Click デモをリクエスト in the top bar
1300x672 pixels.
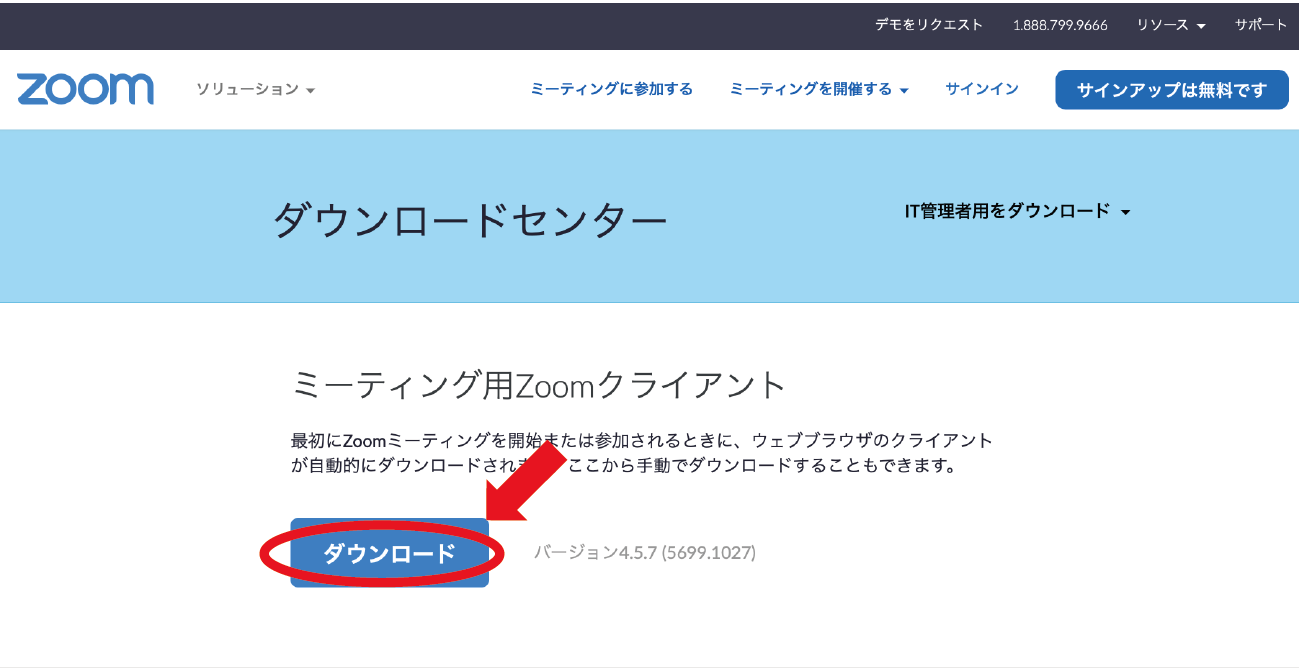pyautogui.click(x=929, y=24)
